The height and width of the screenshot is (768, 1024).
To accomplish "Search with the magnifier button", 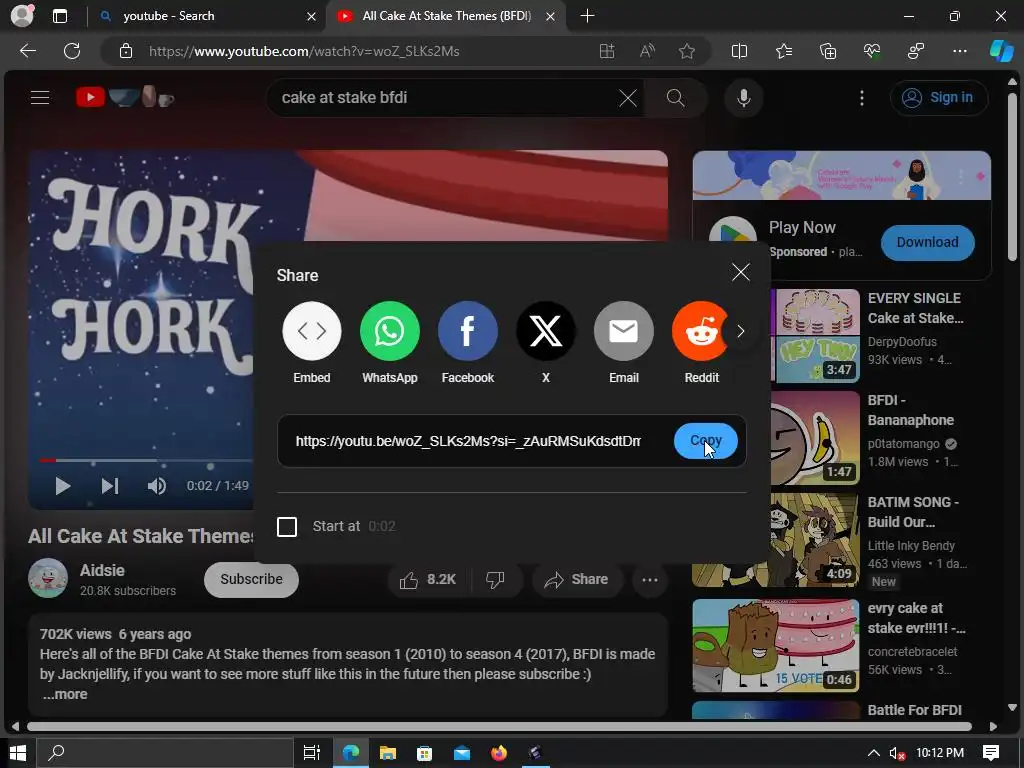I will pos(675,98).
